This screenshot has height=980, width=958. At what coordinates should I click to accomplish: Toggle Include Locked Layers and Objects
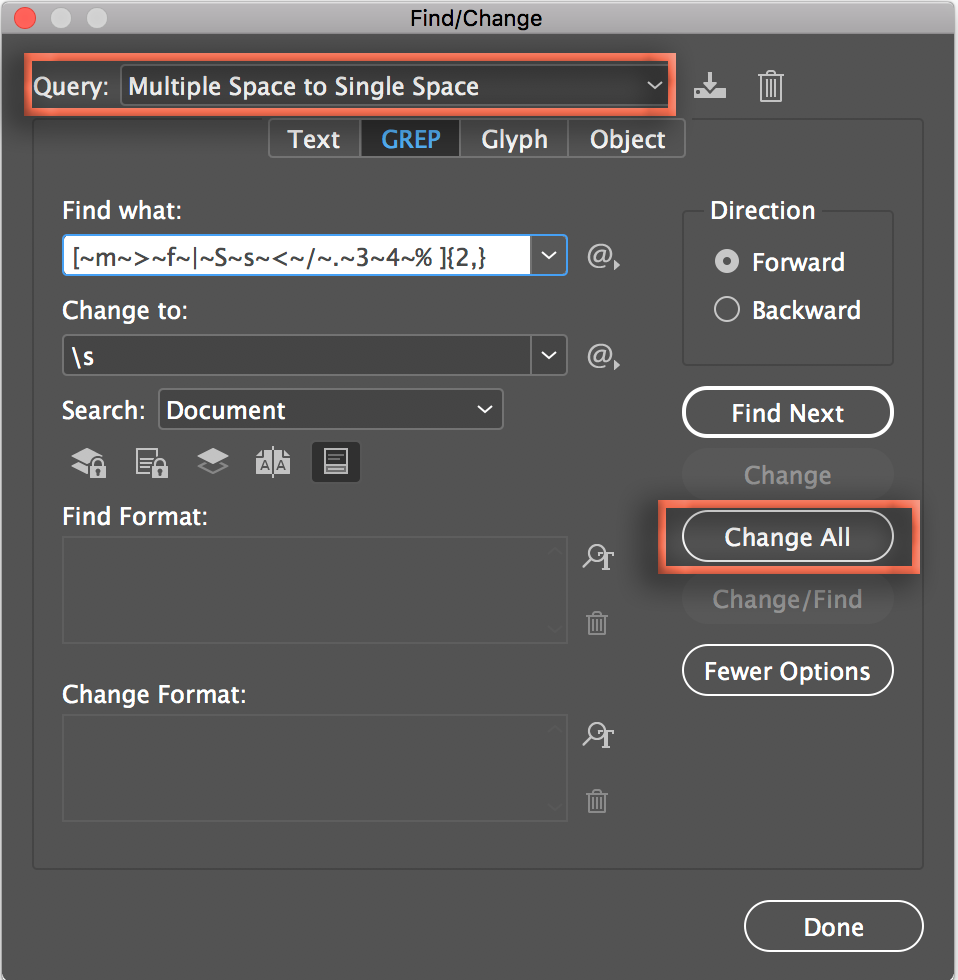point(89,462)
